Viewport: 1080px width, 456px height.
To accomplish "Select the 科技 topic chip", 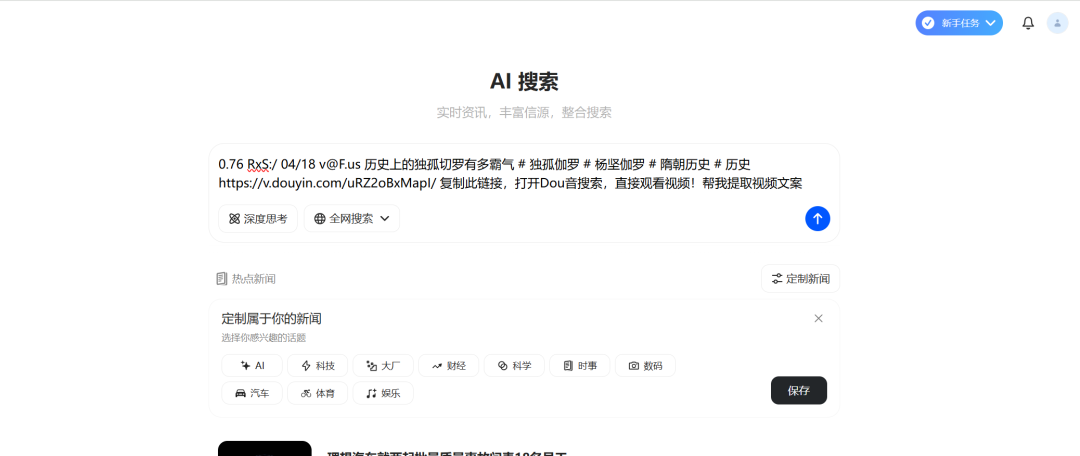I will (x=318, y=366).
